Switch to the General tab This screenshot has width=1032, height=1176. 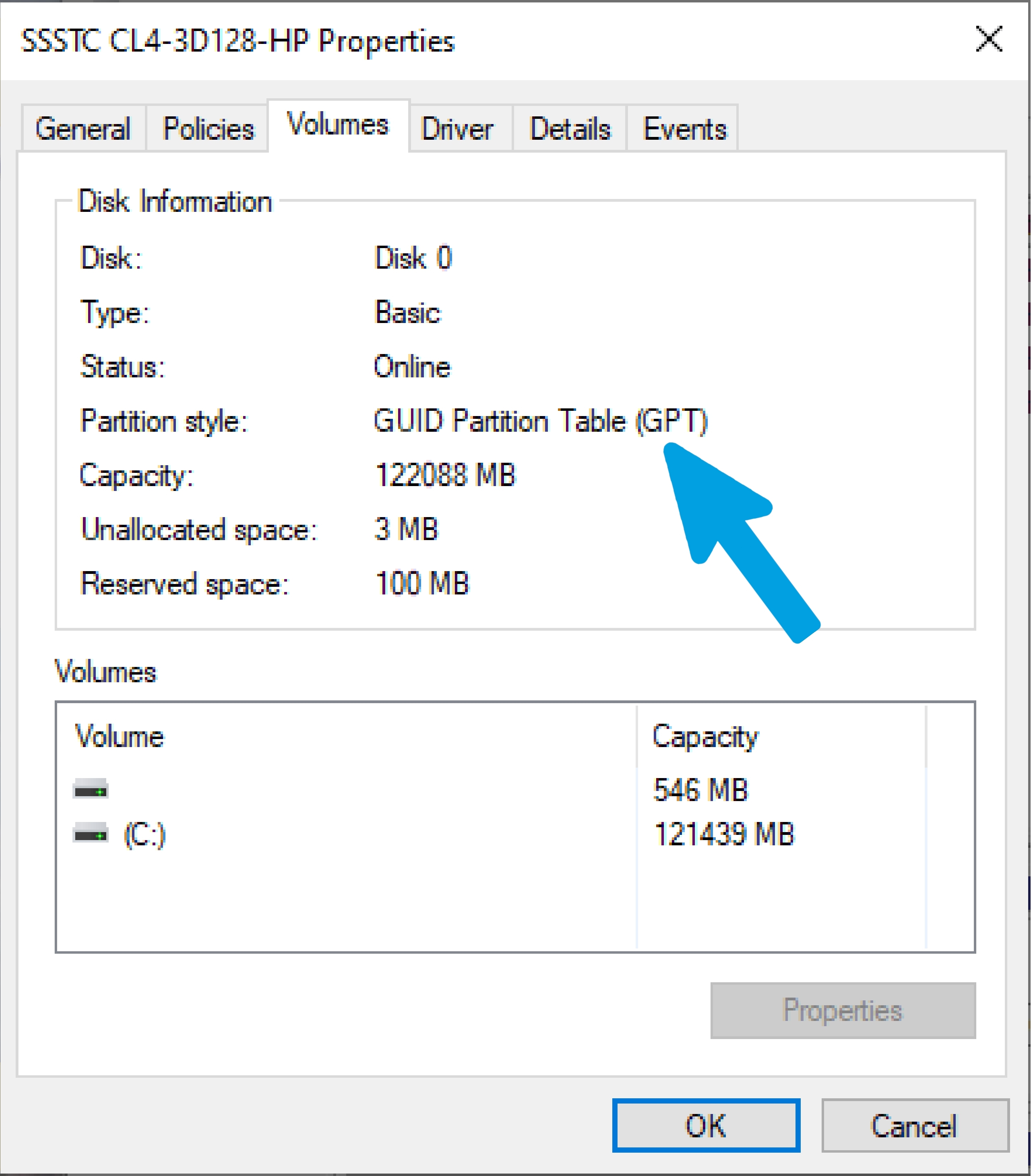click(83, 128)
